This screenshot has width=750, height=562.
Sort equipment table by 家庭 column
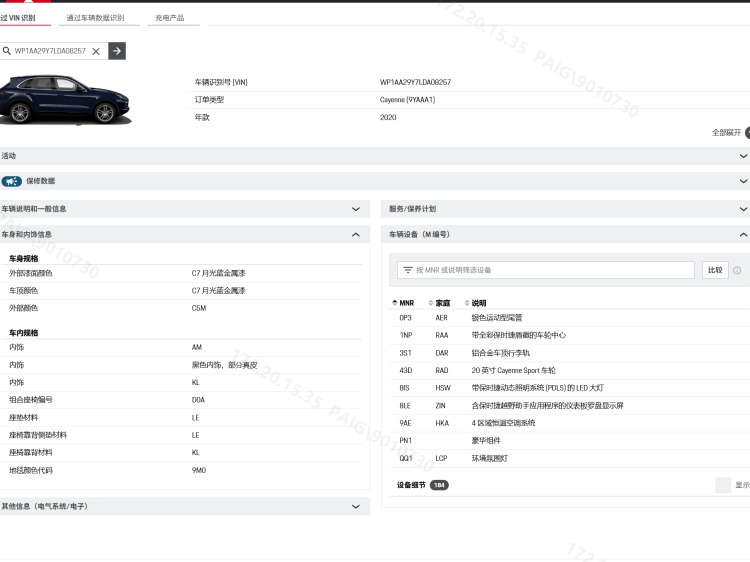pyautogui.click(x=439, y=303)
